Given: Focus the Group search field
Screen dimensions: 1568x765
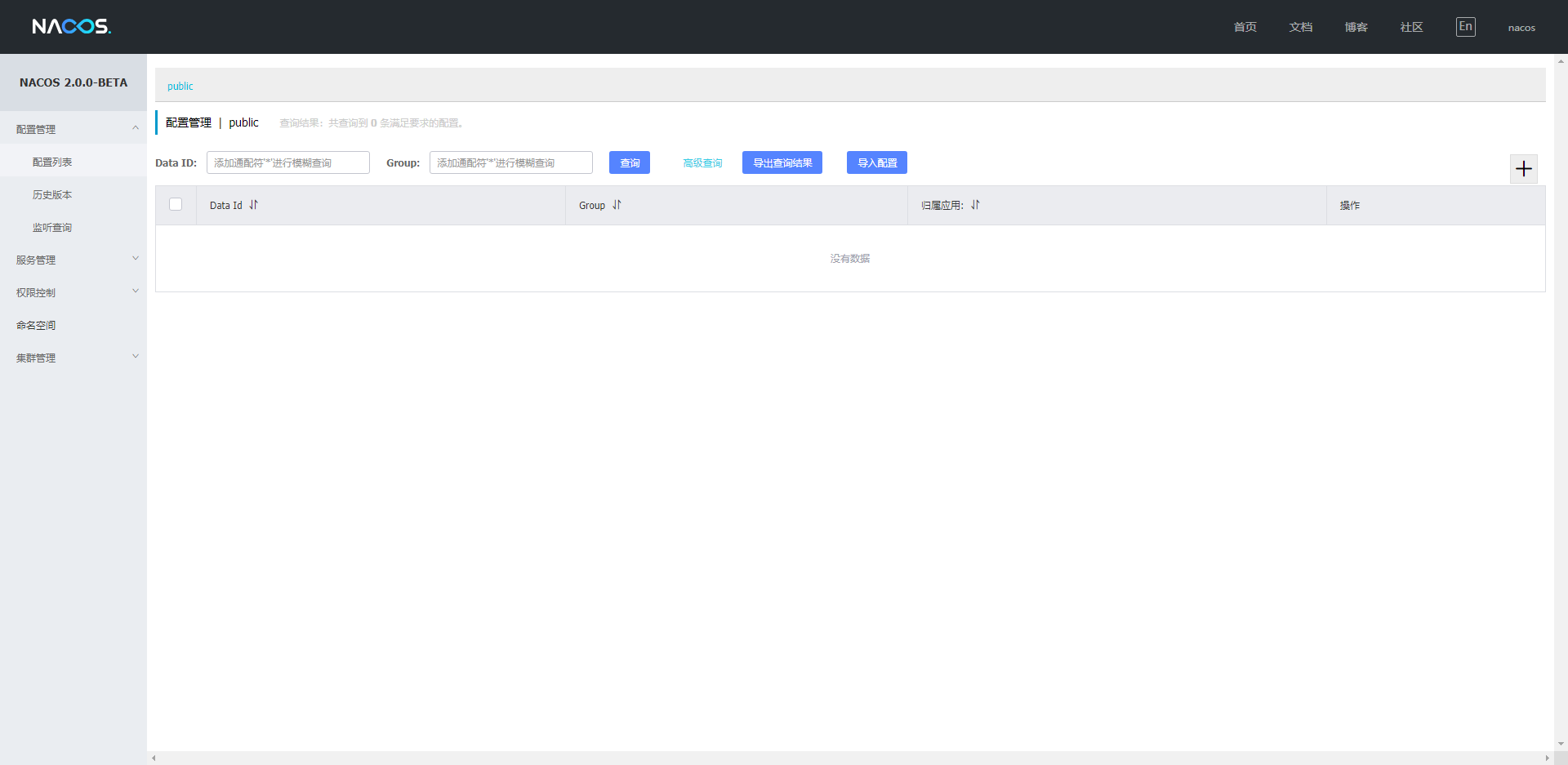Looking at the screenshot, I should point(511,162).
